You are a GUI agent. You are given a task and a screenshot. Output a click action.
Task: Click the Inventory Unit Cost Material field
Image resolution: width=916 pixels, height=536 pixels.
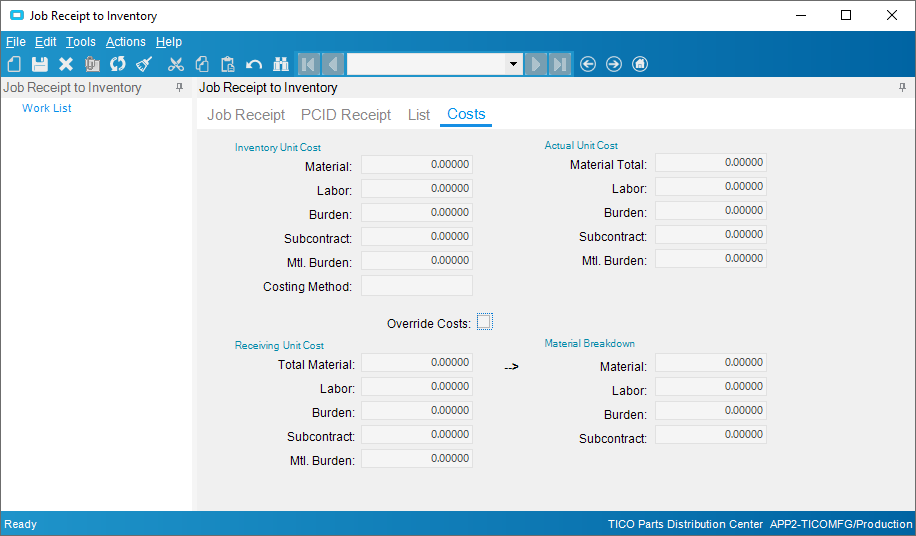coord(417,165)
